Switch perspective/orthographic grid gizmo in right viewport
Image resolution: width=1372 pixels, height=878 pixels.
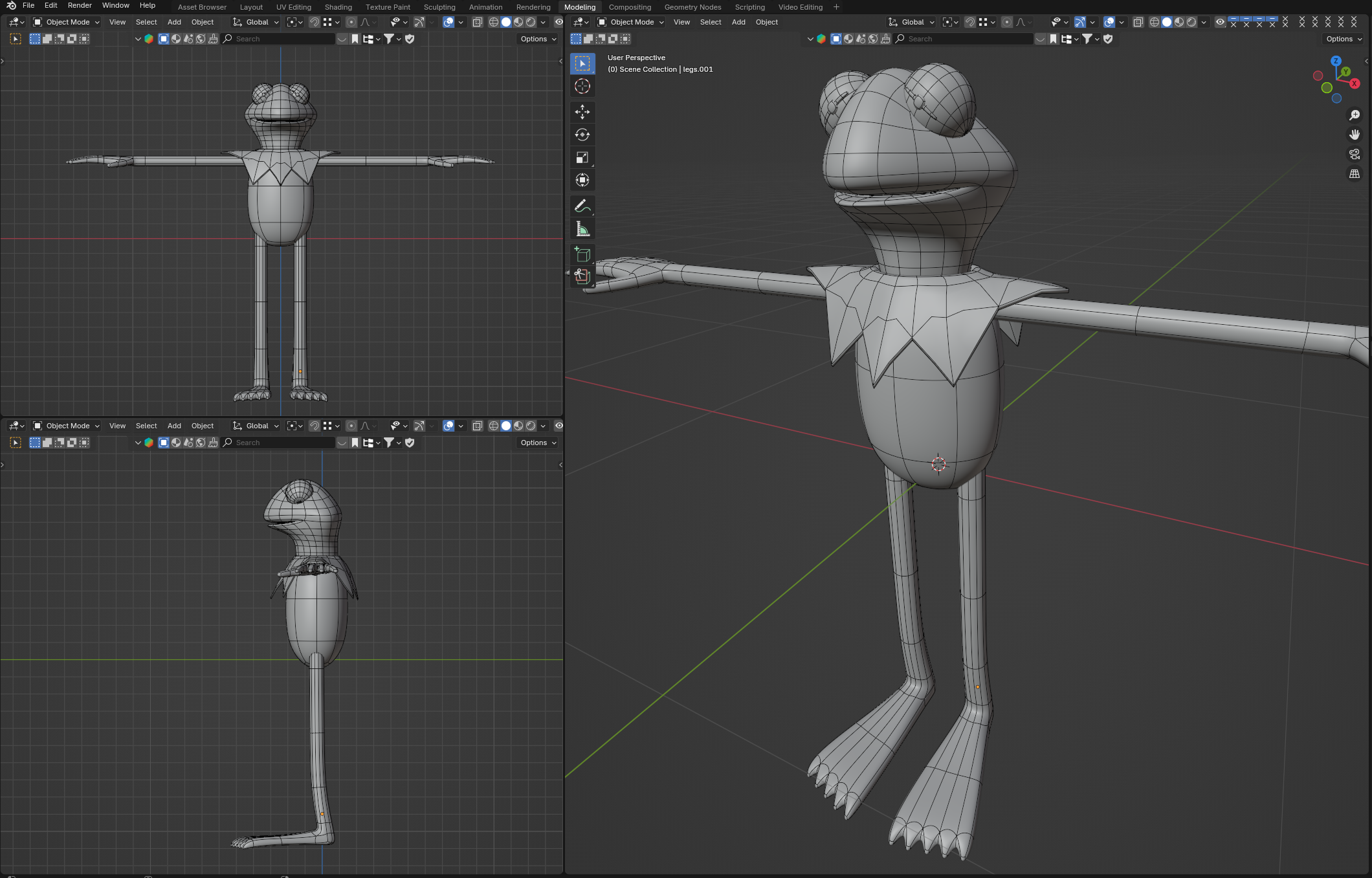tap(1355, 173)
